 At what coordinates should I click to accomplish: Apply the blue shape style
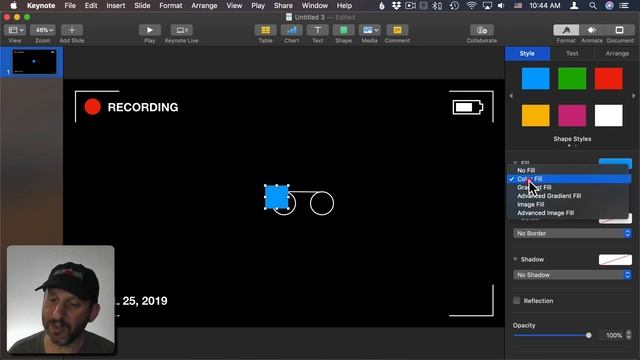[x=536, y=78]
